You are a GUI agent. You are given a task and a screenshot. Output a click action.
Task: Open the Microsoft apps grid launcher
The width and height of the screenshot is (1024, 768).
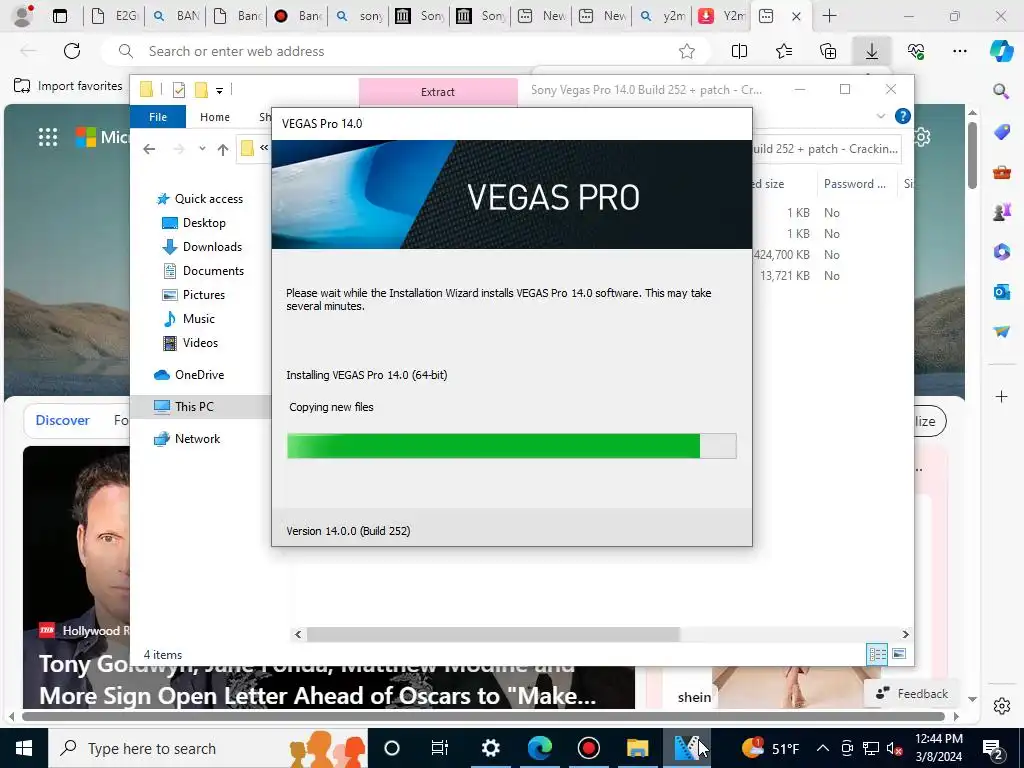coord(48,136)
